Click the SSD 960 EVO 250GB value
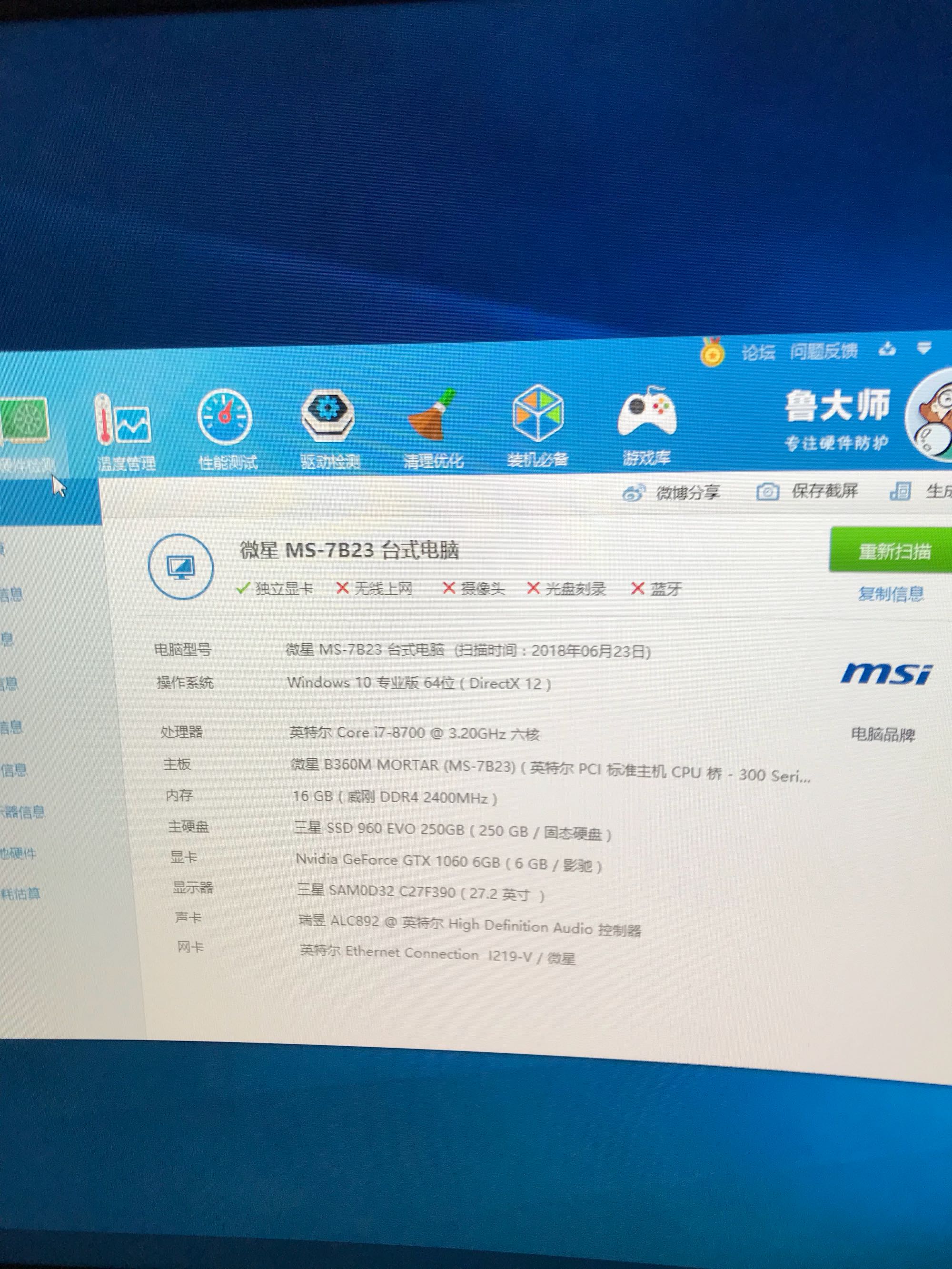 click(452, 831)
